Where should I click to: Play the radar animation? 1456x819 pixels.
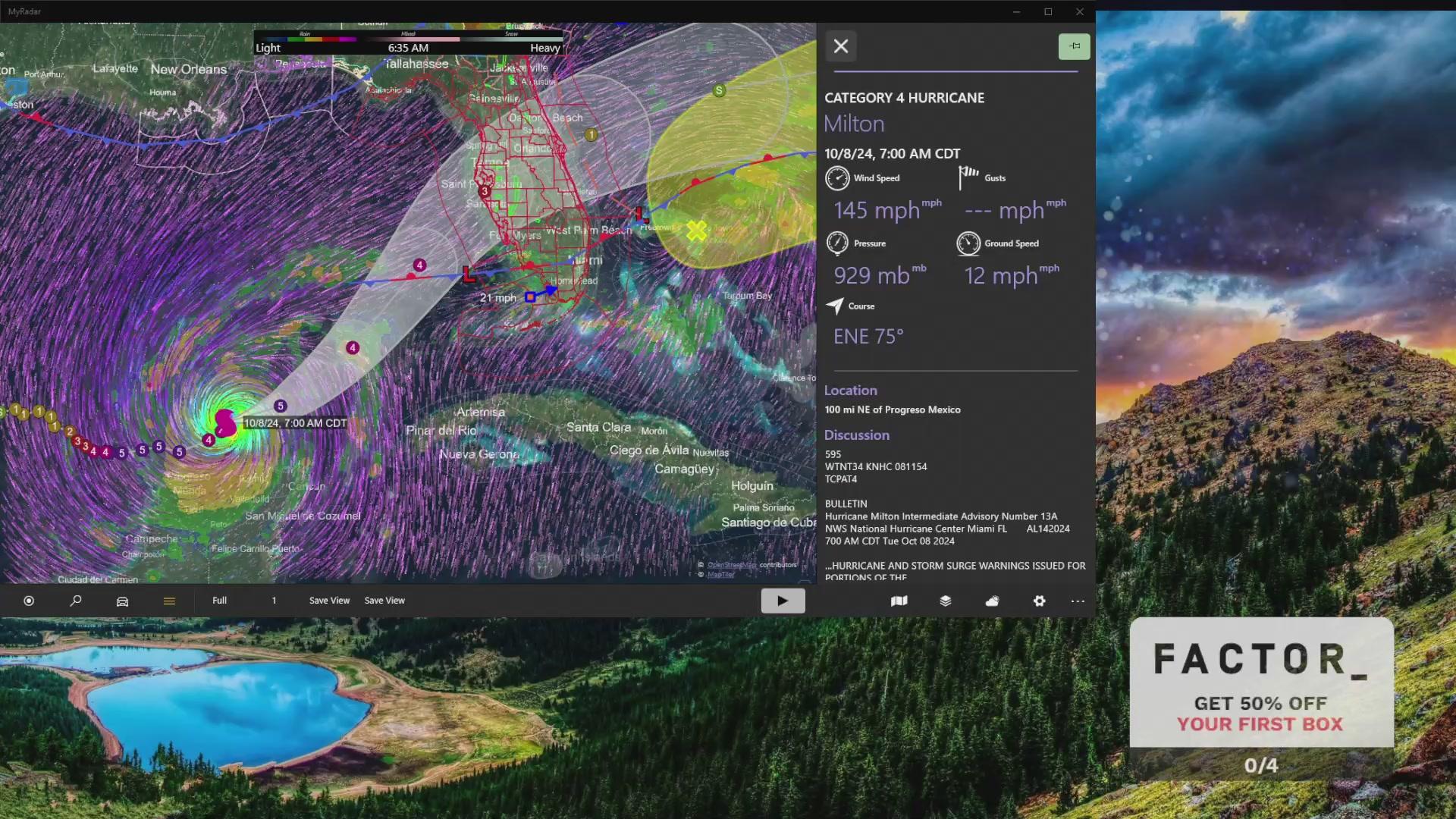783,601
